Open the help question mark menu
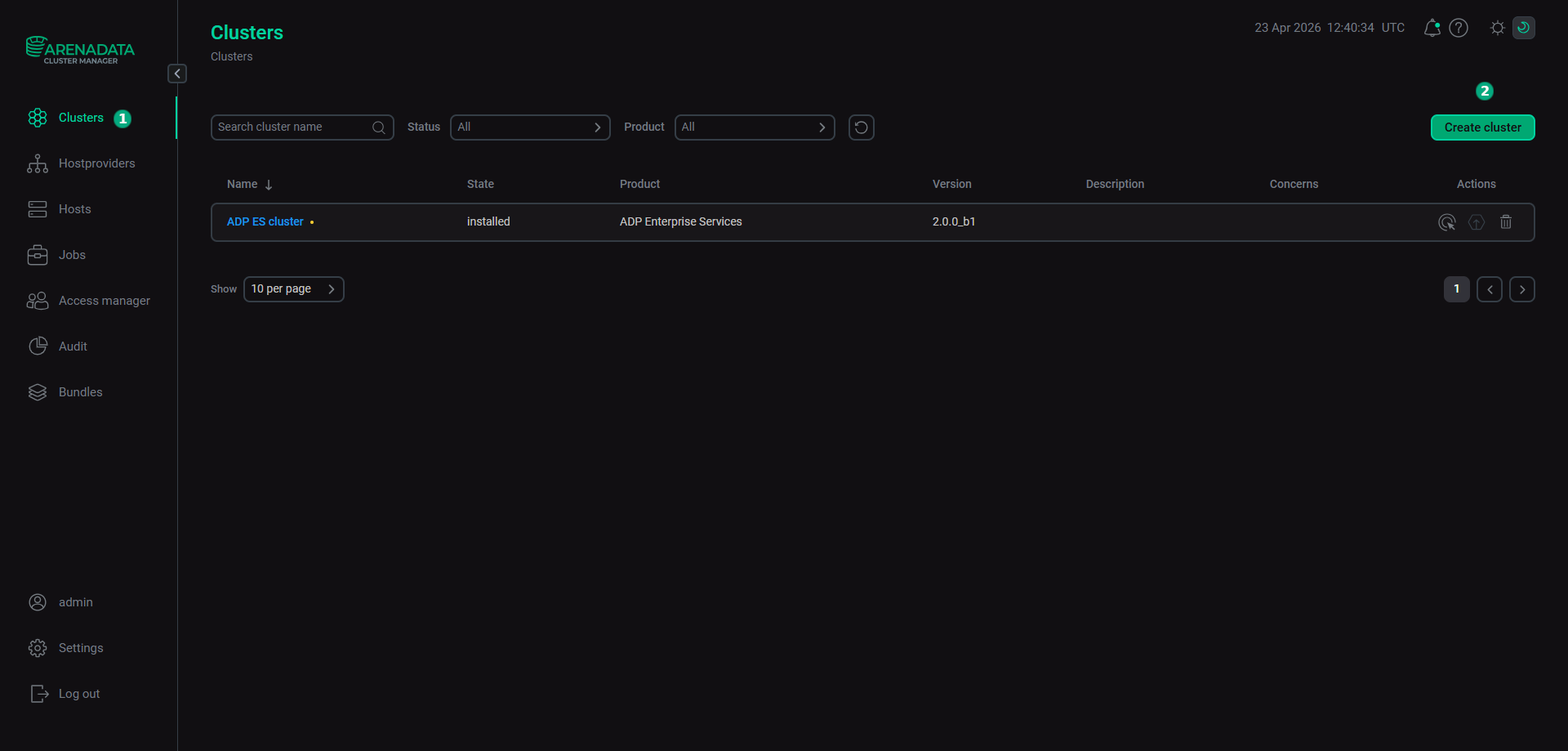 point(1459,28)
